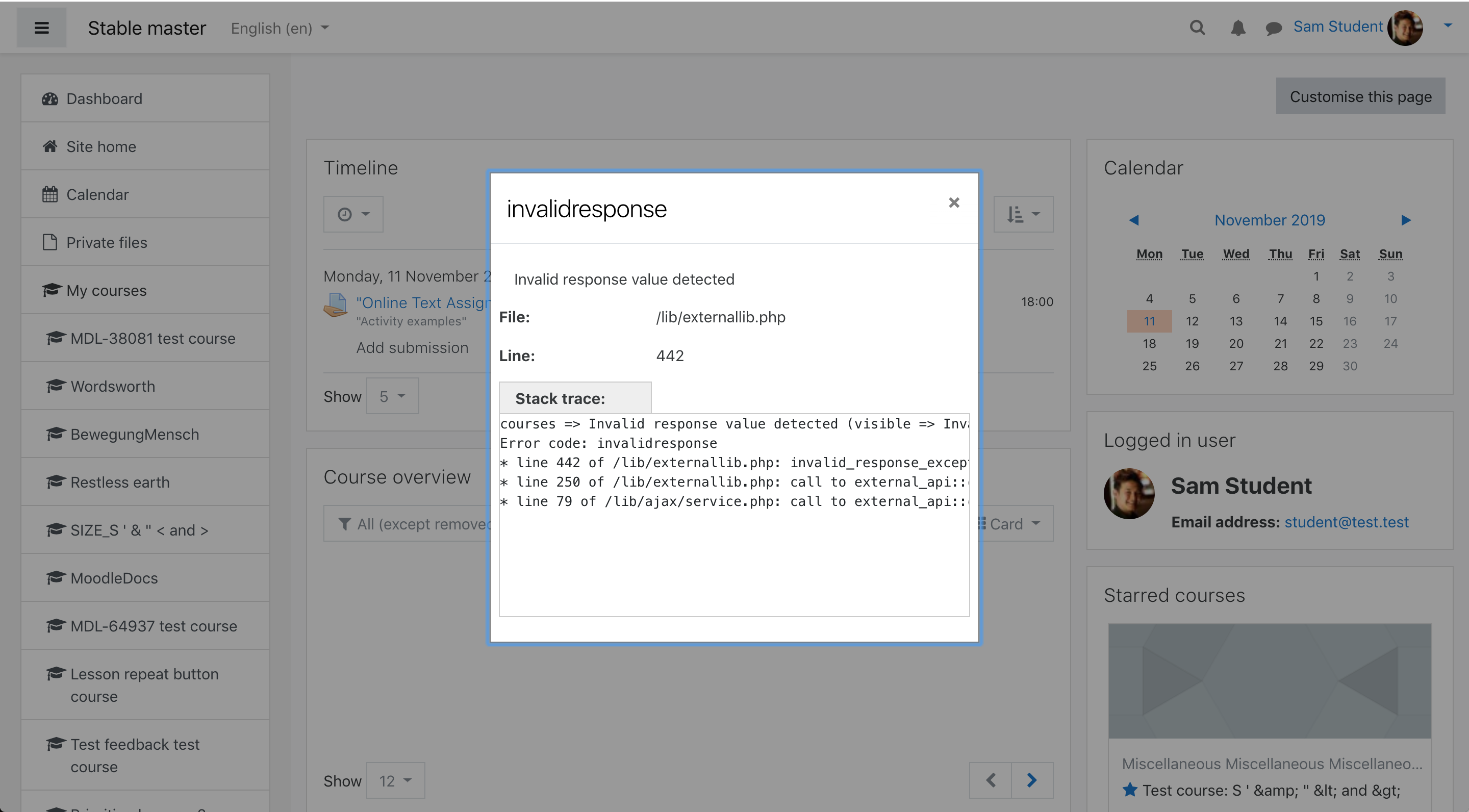Click the Wordsworth graduation cap icon
Screen dimensions: 1469x812
point(55,386)
